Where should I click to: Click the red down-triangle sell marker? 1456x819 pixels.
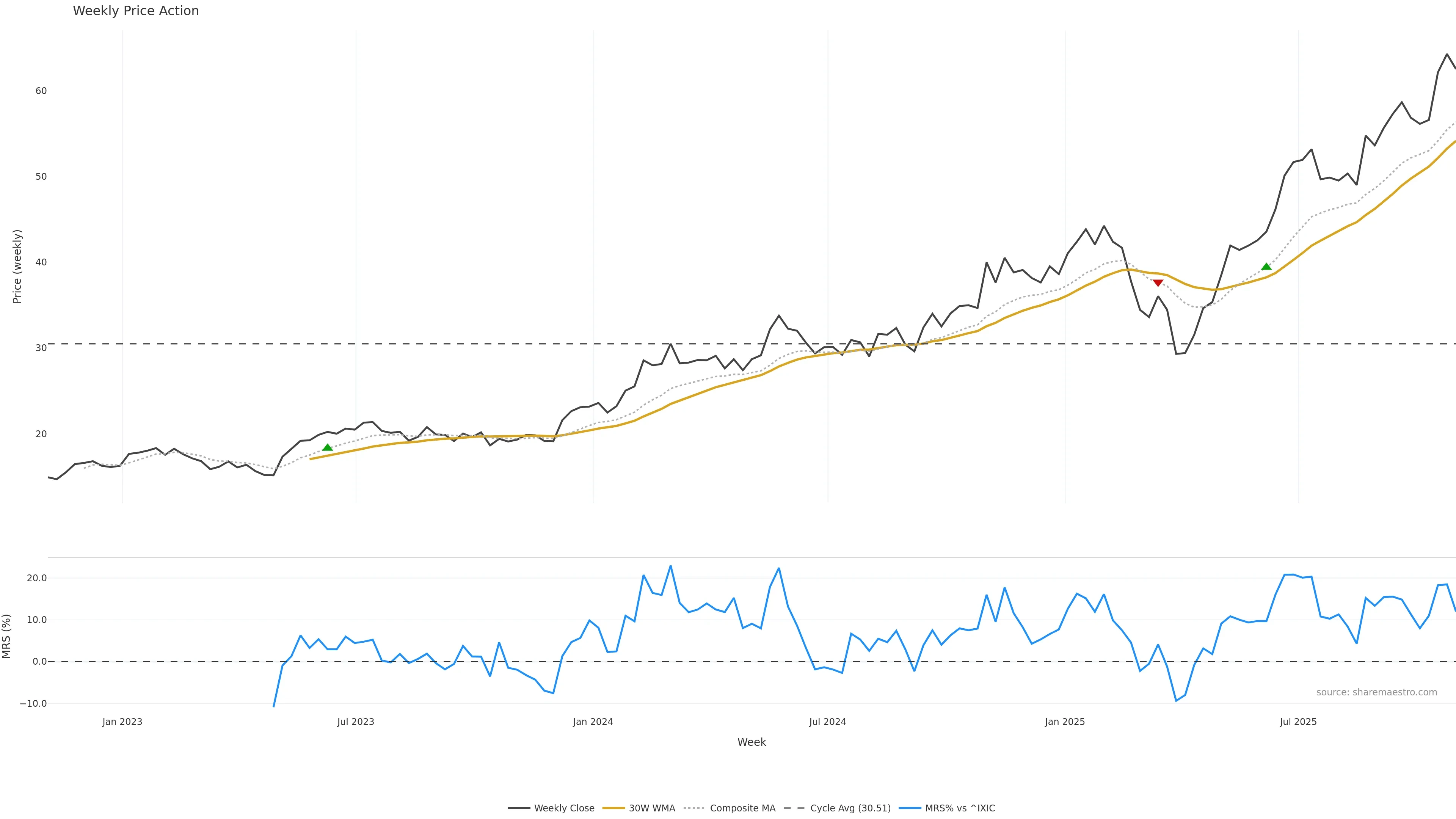tap(1158, 282)
